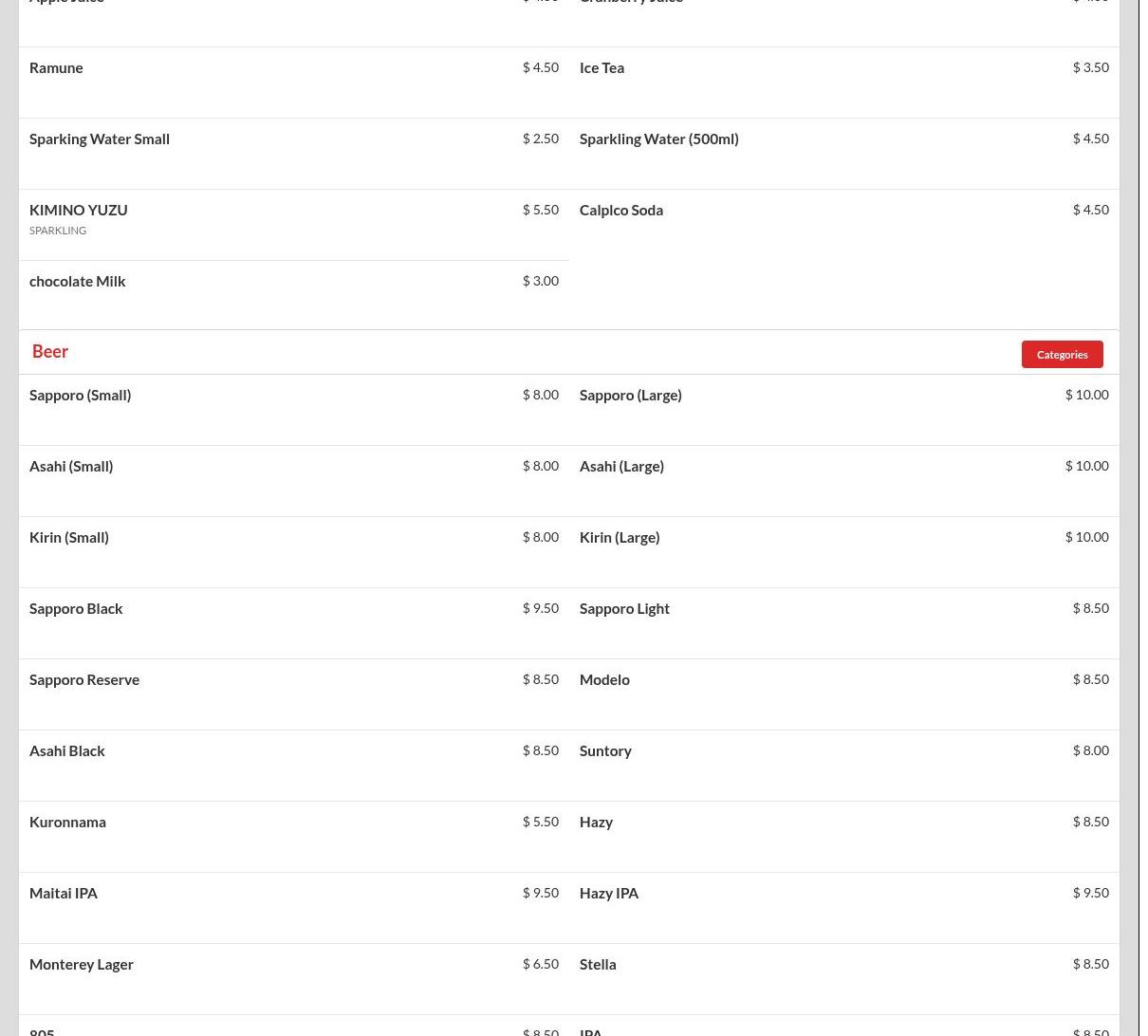Open the KIMINO YUZU item
Viewport: 1148px width, 1036px height.
(78, 210)
